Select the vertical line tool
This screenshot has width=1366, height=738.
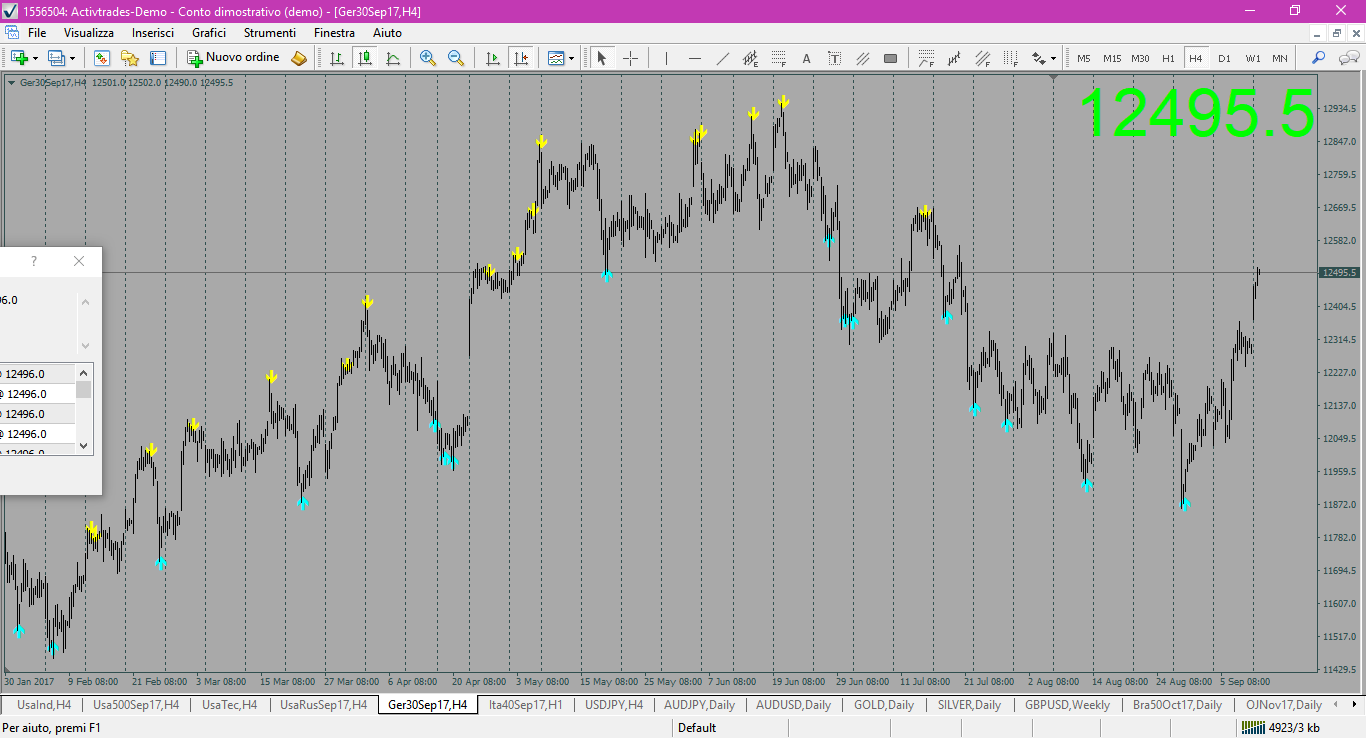coord(666,58)
